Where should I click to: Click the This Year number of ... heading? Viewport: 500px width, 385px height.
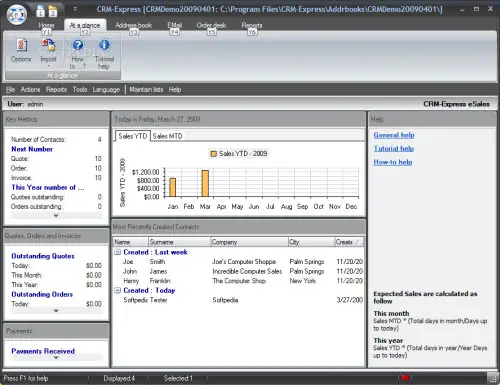[48, 187]
